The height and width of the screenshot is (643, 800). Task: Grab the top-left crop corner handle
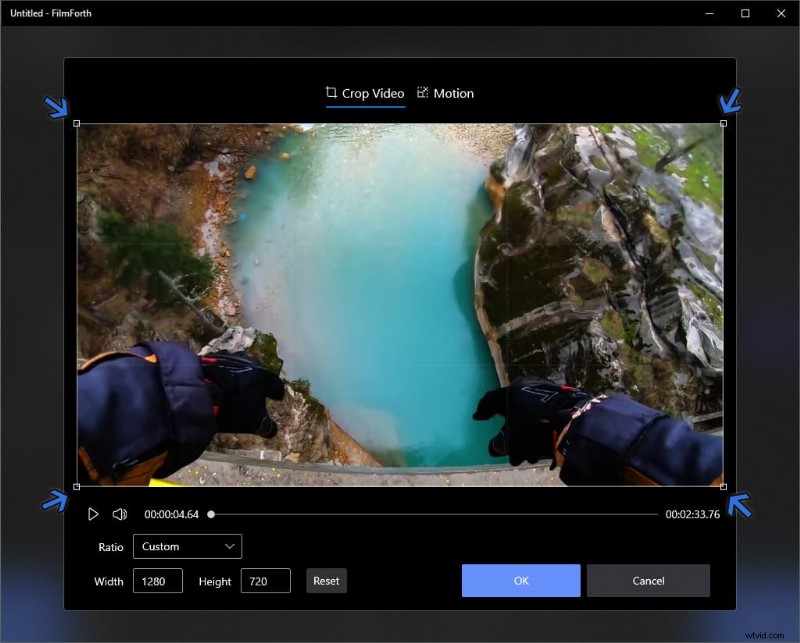tap(77, 122)
